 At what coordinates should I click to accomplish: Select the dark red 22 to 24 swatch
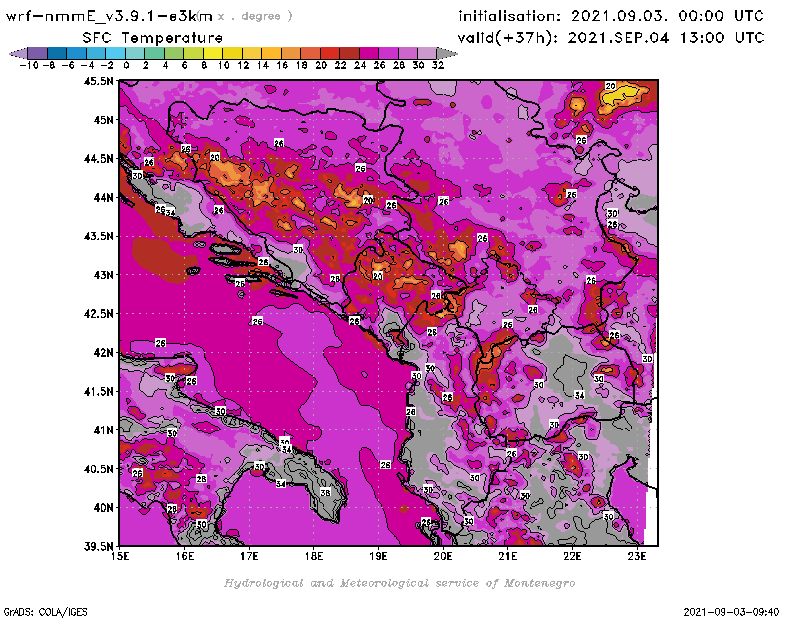[x=349, y=53]
